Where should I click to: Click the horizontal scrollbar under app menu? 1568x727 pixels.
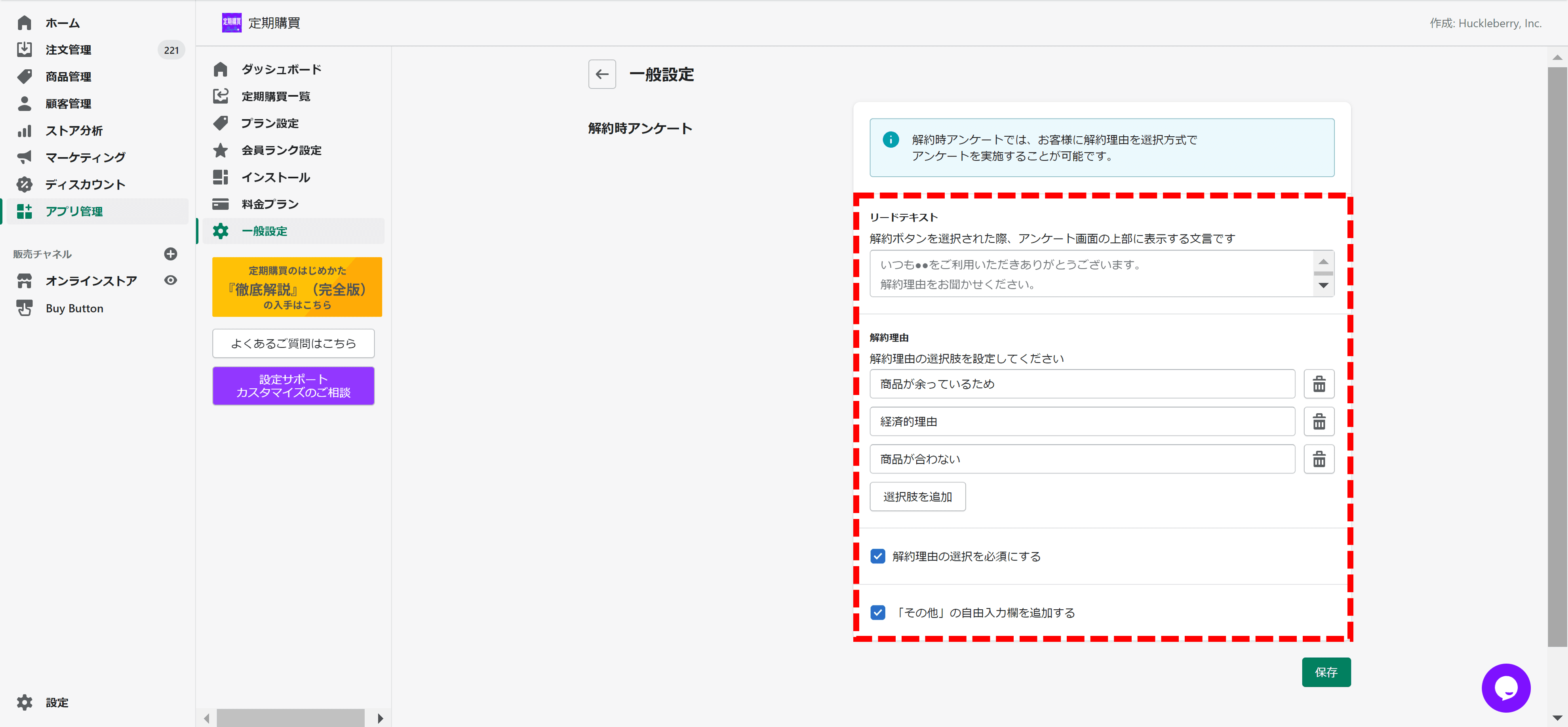290,718
